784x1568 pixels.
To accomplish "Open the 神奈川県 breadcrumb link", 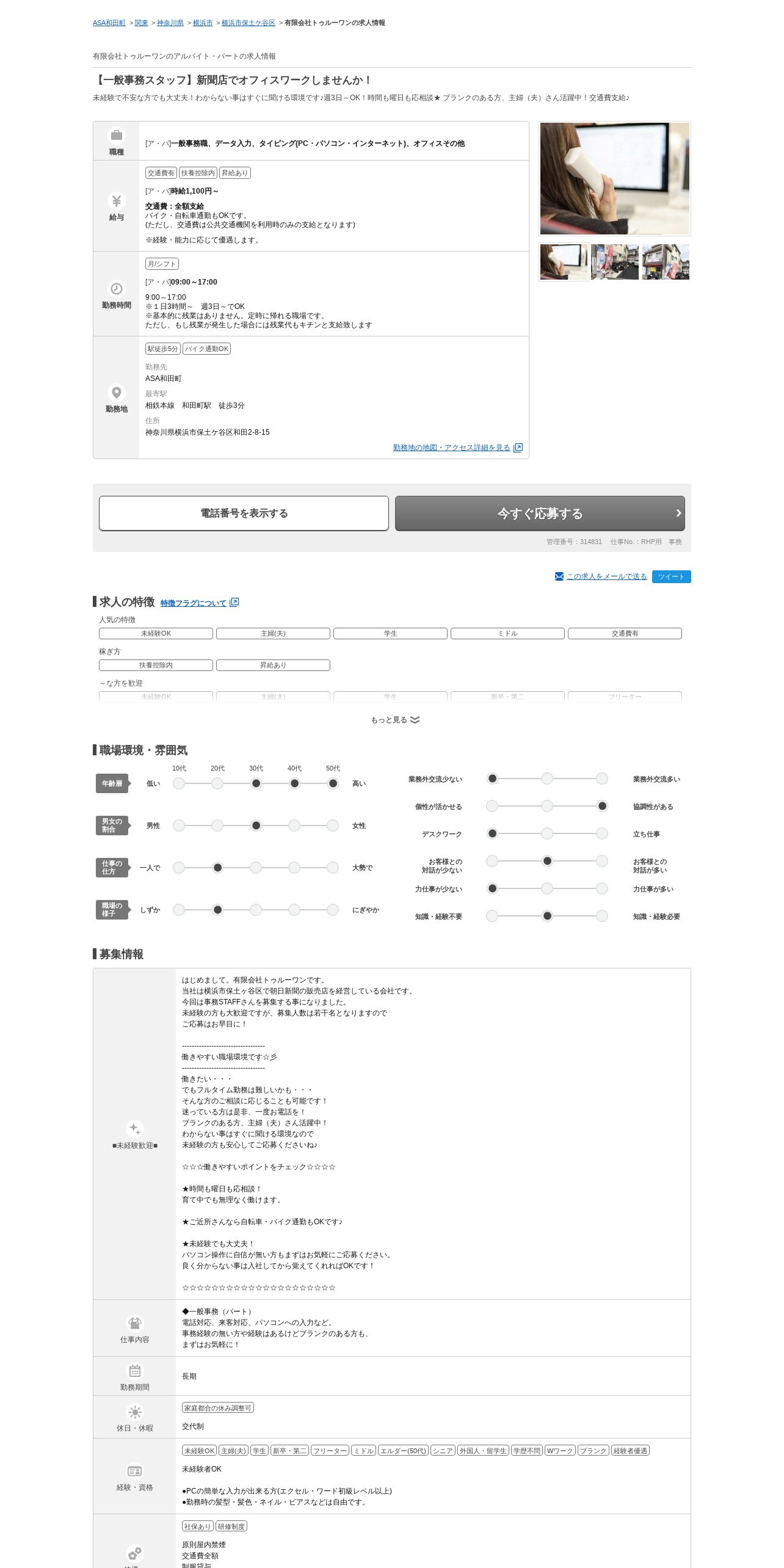I will [170, 23].
